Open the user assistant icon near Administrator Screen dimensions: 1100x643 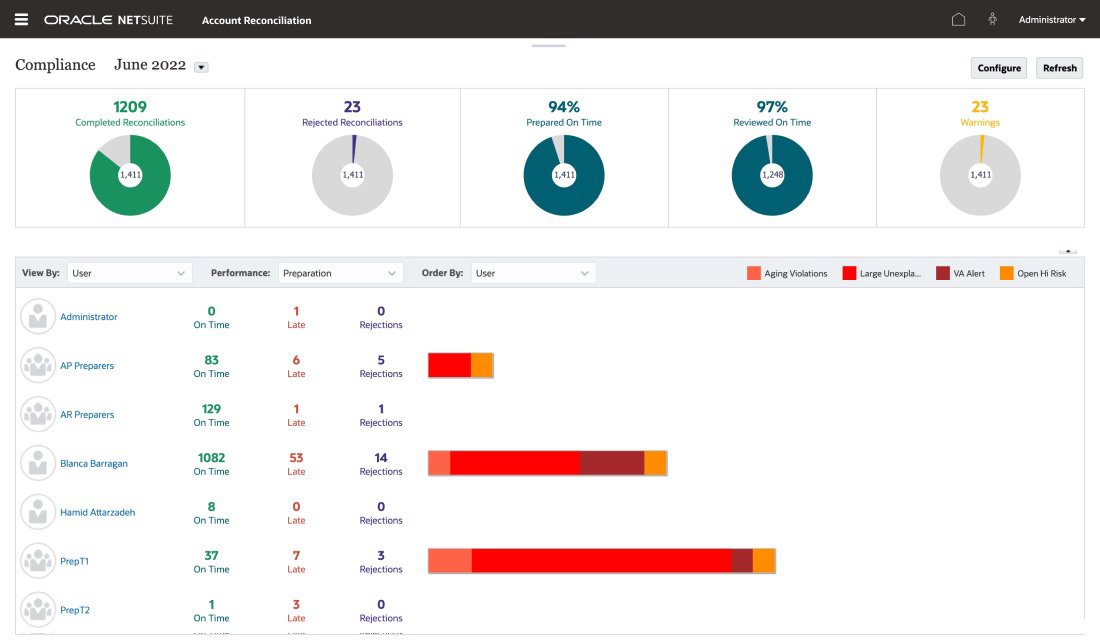click(992, 19)
